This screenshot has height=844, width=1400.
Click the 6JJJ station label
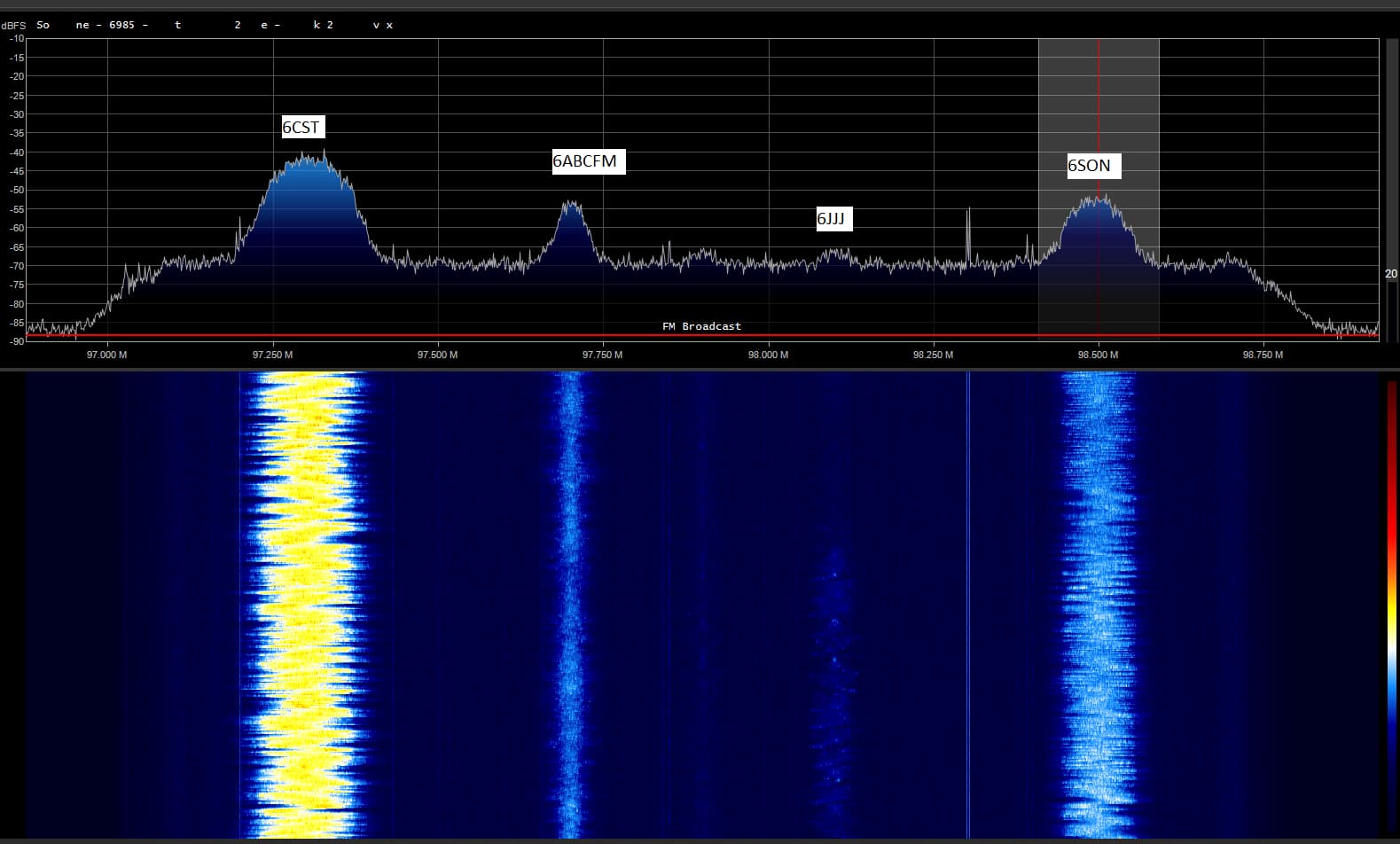coord(833,219)
